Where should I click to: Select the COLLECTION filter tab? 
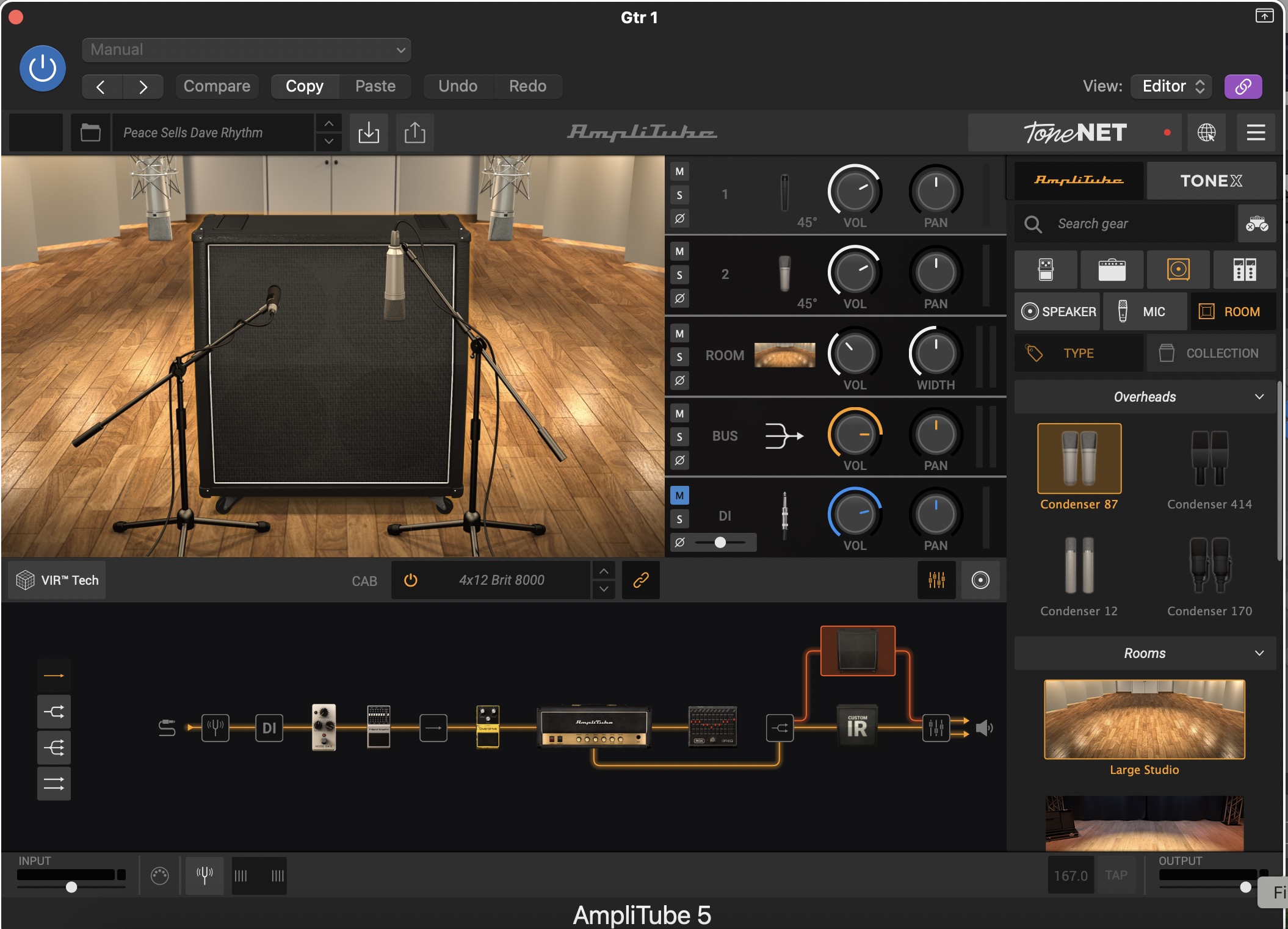1211,353
